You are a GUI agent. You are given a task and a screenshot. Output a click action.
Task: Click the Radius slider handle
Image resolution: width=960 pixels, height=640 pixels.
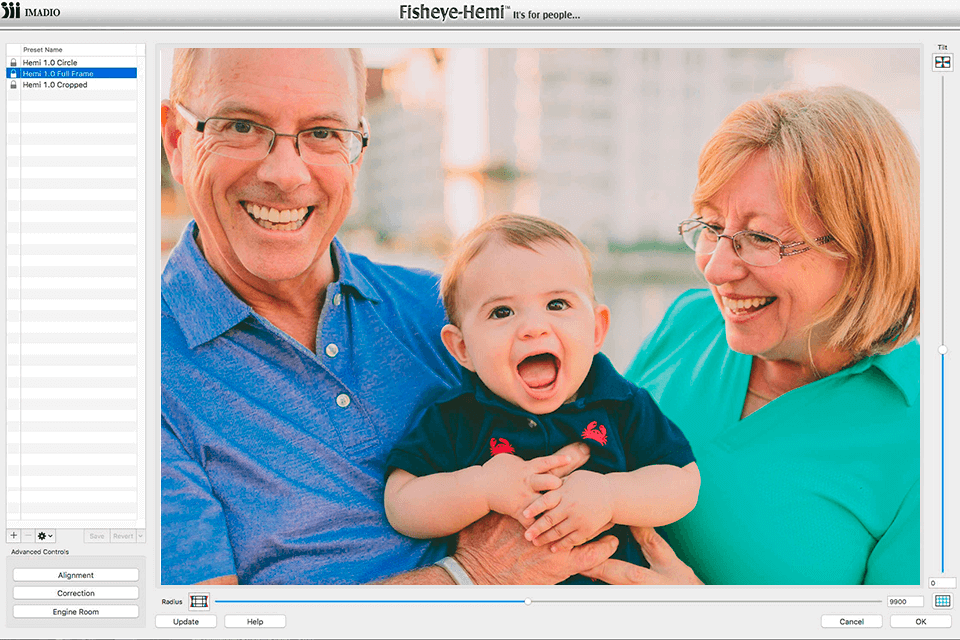pyautogui.click(x=528, y=601)
